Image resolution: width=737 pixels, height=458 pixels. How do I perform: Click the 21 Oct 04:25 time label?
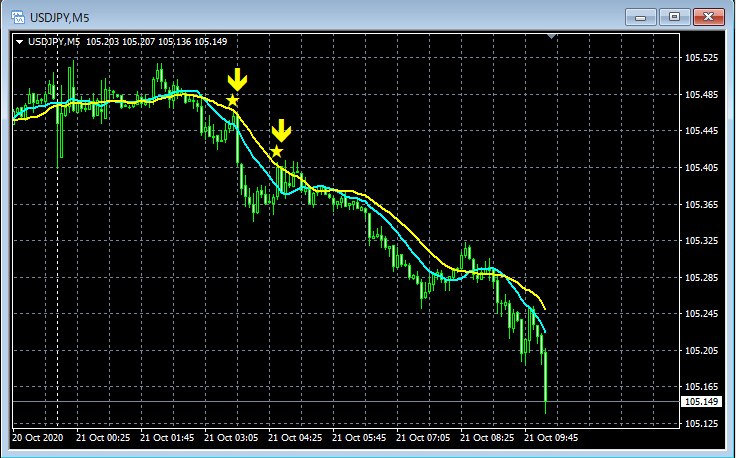pos(295,438)
